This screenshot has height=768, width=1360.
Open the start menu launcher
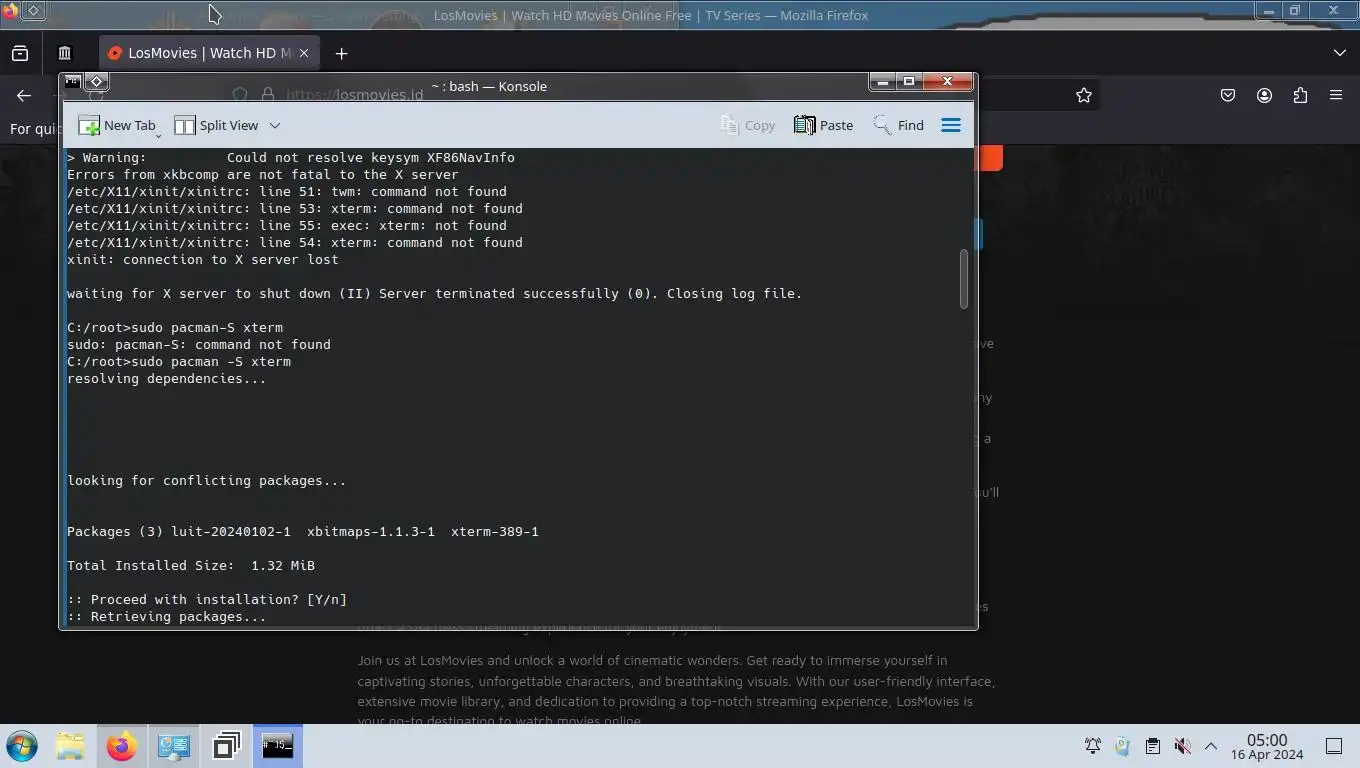[21, 746]
